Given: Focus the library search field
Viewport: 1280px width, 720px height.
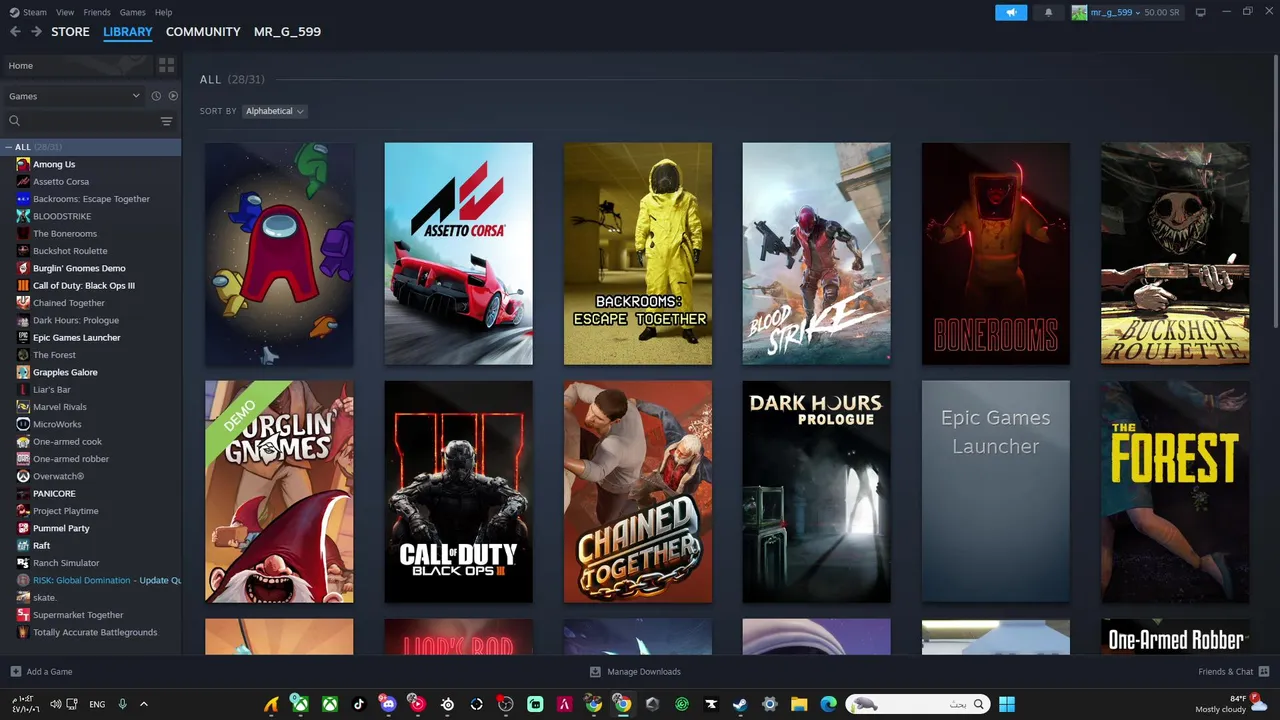Looking at the screenshot, I should 80,121.
